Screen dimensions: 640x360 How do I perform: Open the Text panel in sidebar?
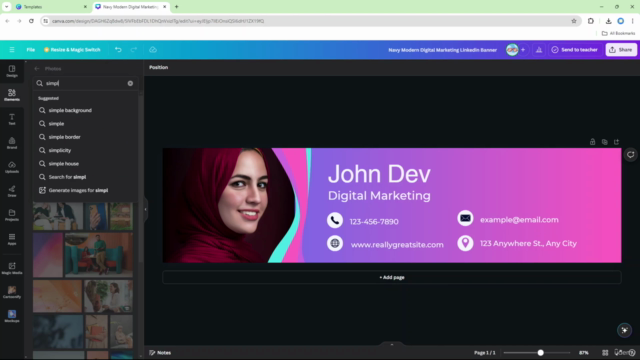coord(12,119)
